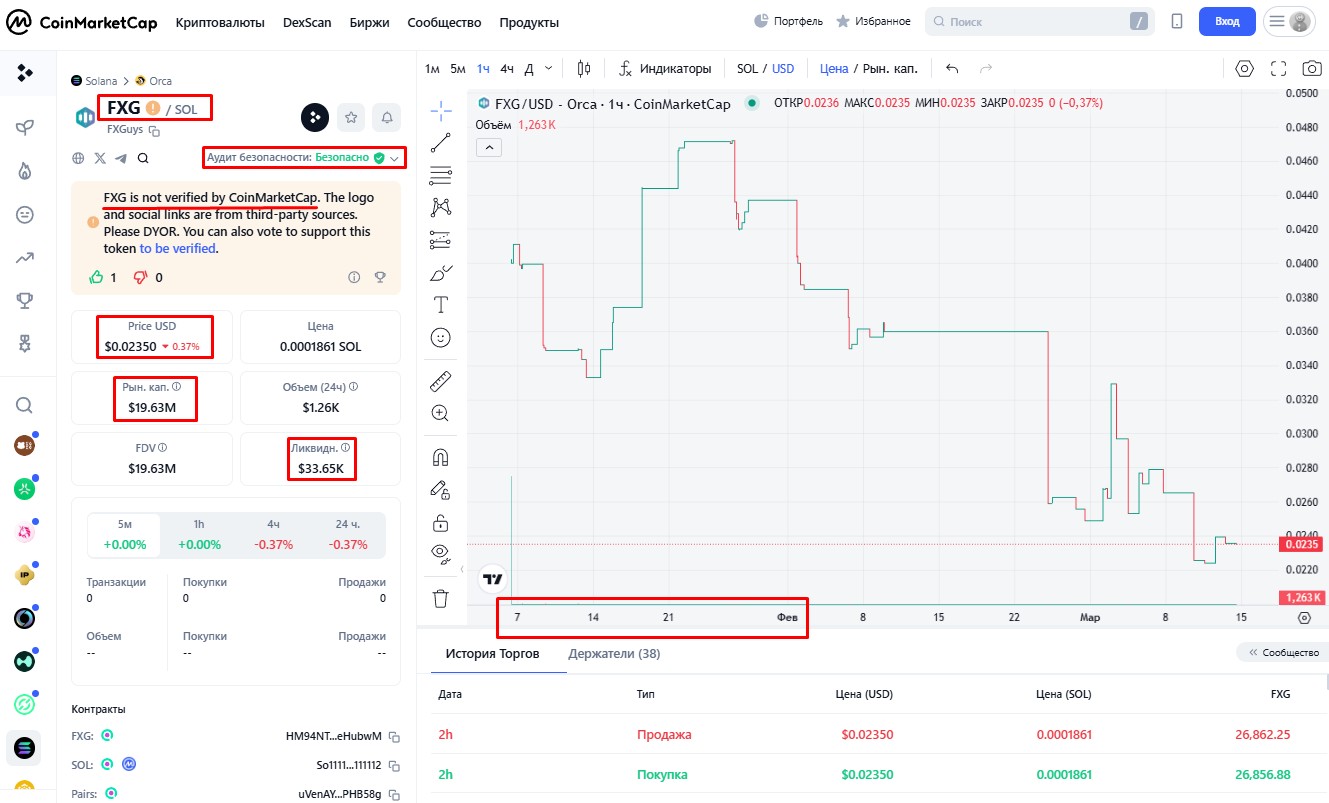
Task: Open the sidebar search magnifier
Action: (25, 405)
